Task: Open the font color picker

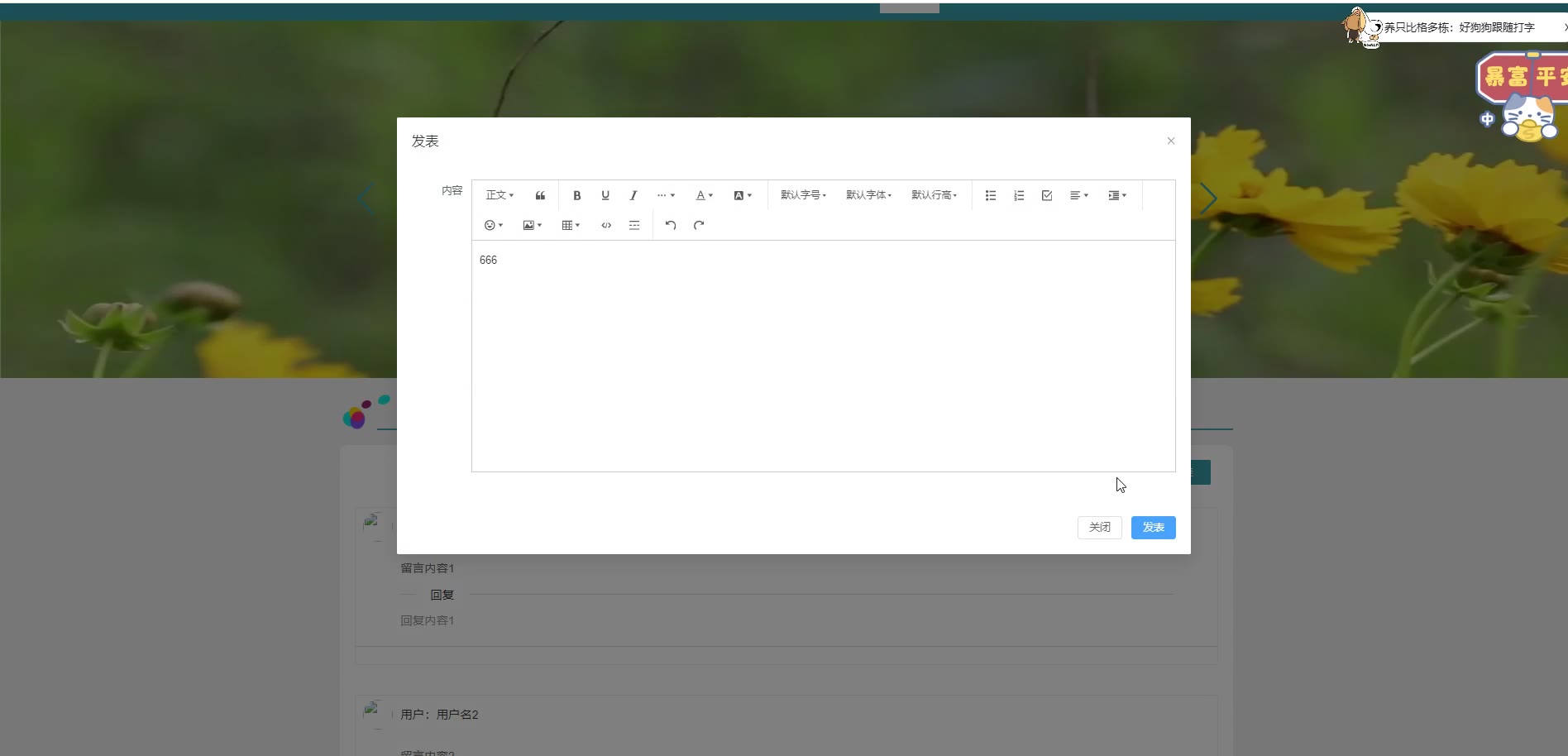Action: [704, 195]
